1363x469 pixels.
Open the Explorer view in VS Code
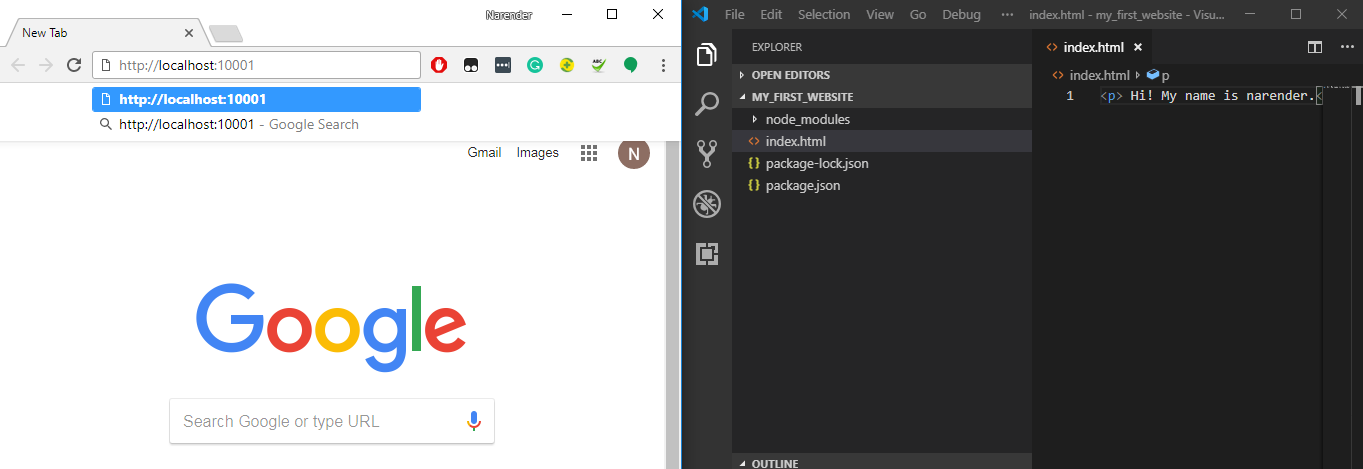pos(707,55)
